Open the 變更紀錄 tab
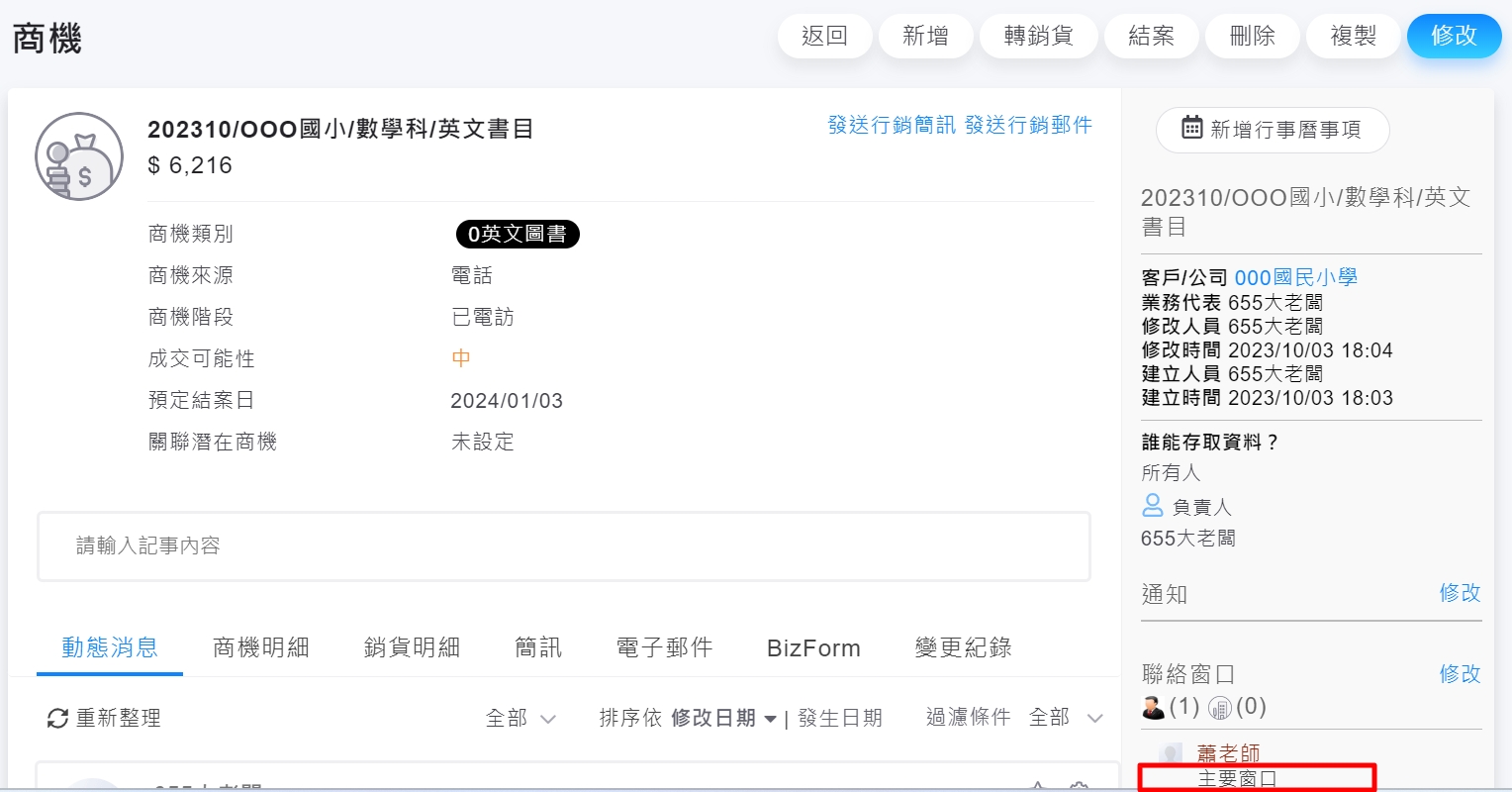The image size is (1512, 792). [963, 647]
